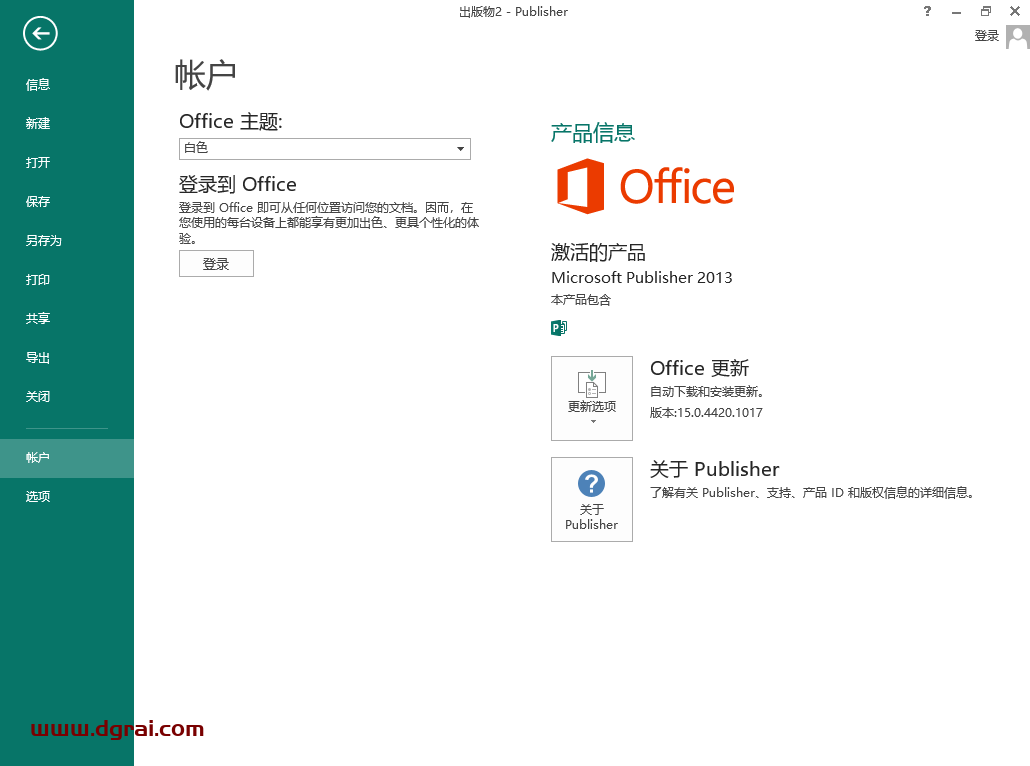The width and height of the screenshot is (1030, 766).
Task: Select 导出 (Export) in the sidebar
Action: tap(37, 358)
